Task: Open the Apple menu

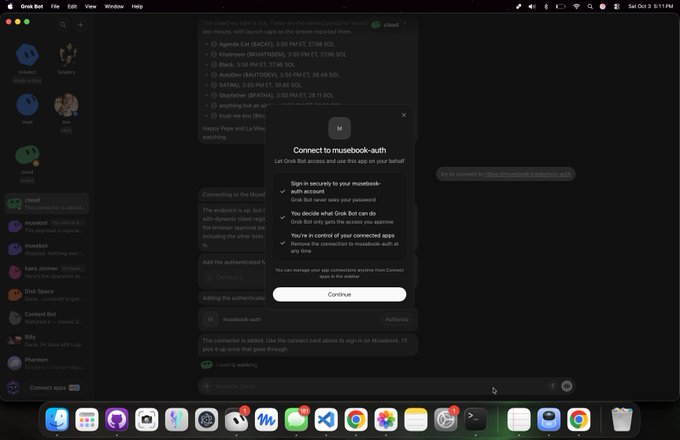Action: tap(10, 7)
